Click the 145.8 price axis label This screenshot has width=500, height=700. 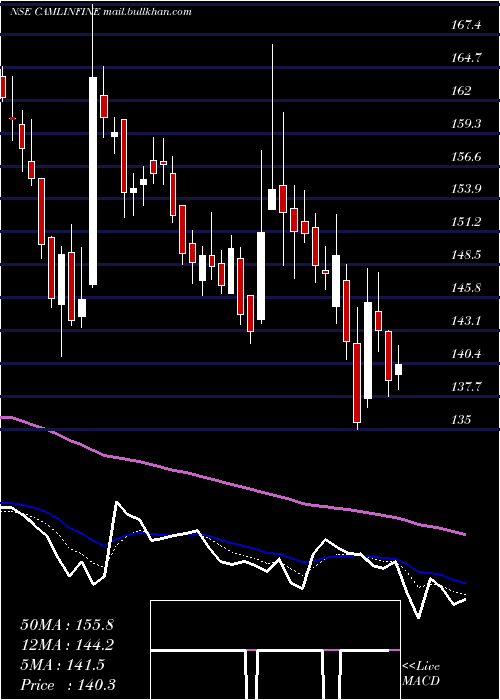pyautogui.click(x=467, y=288)
